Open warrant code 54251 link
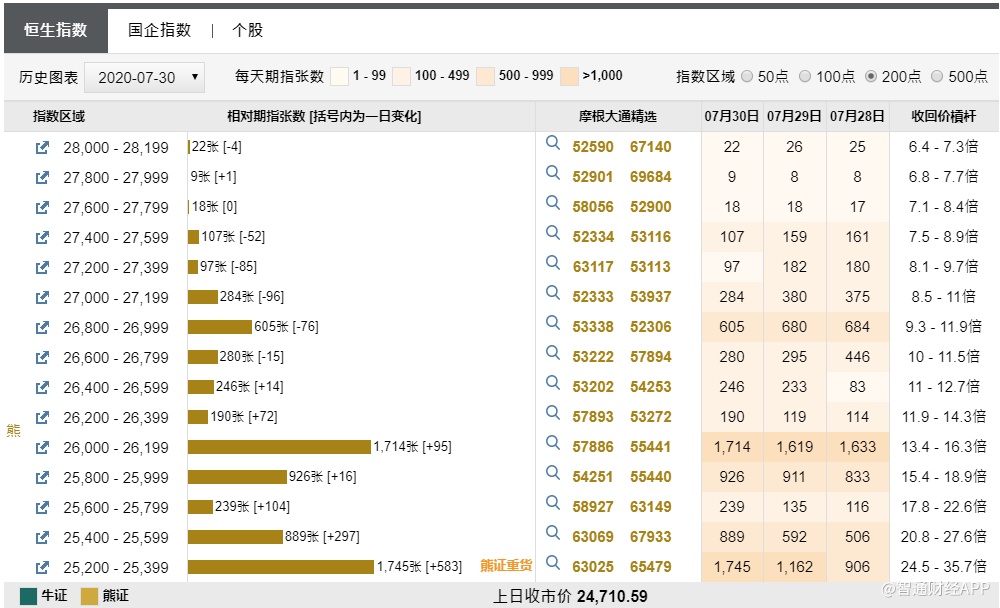The height and width of the screenshot is (608, 1000). (x=593, y=477)
